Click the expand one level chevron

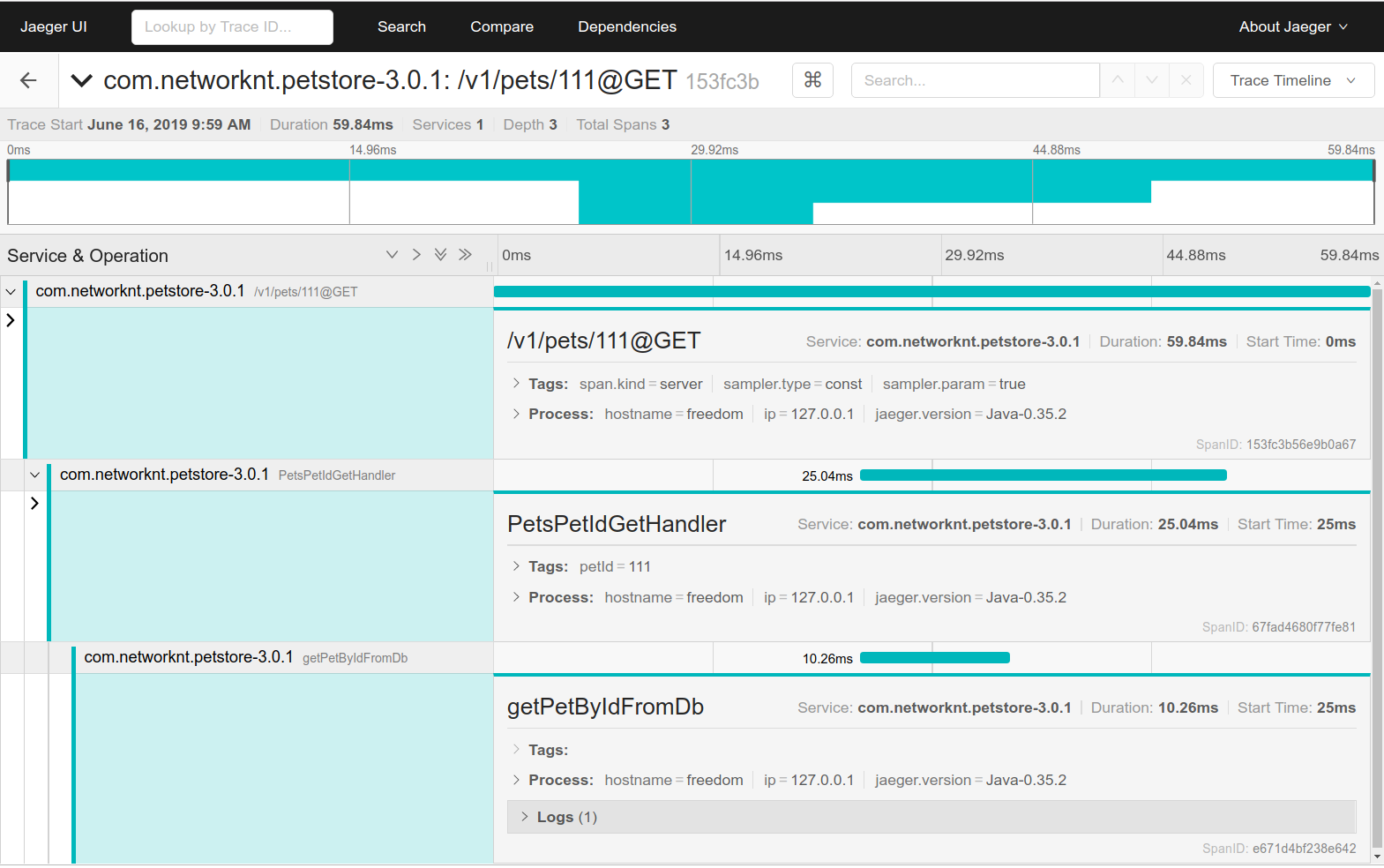pyautogui.click(x=392, y=255)
